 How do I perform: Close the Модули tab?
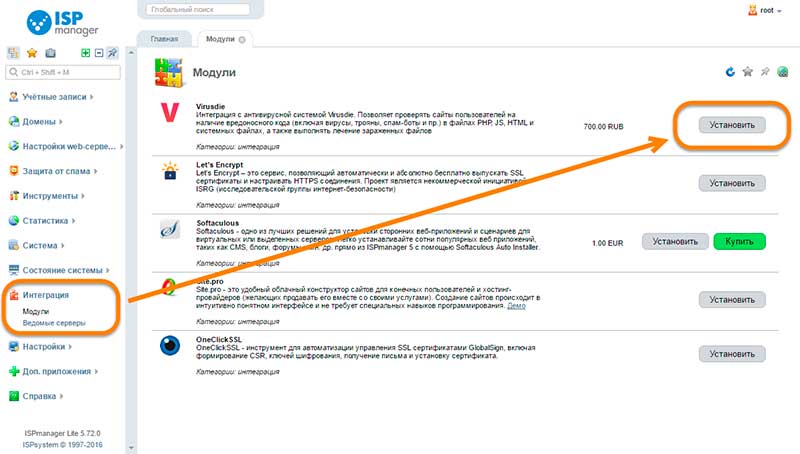click(242, 39)
